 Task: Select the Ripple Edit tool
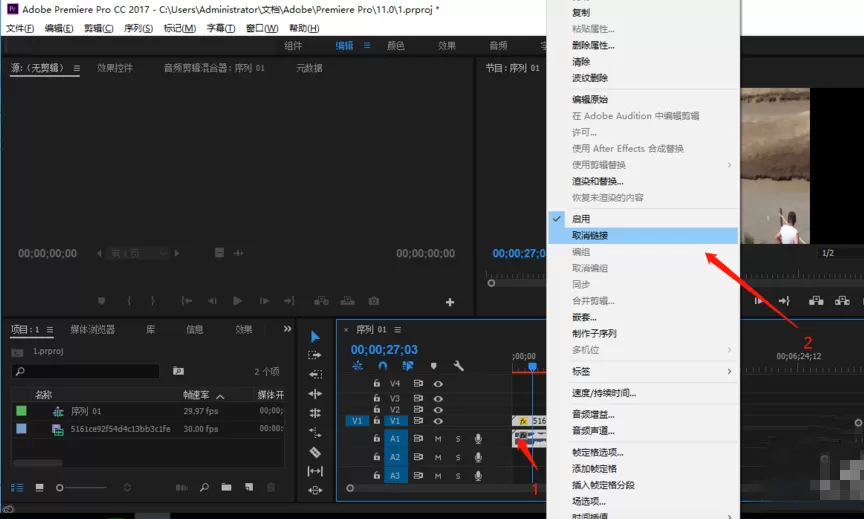315,393
